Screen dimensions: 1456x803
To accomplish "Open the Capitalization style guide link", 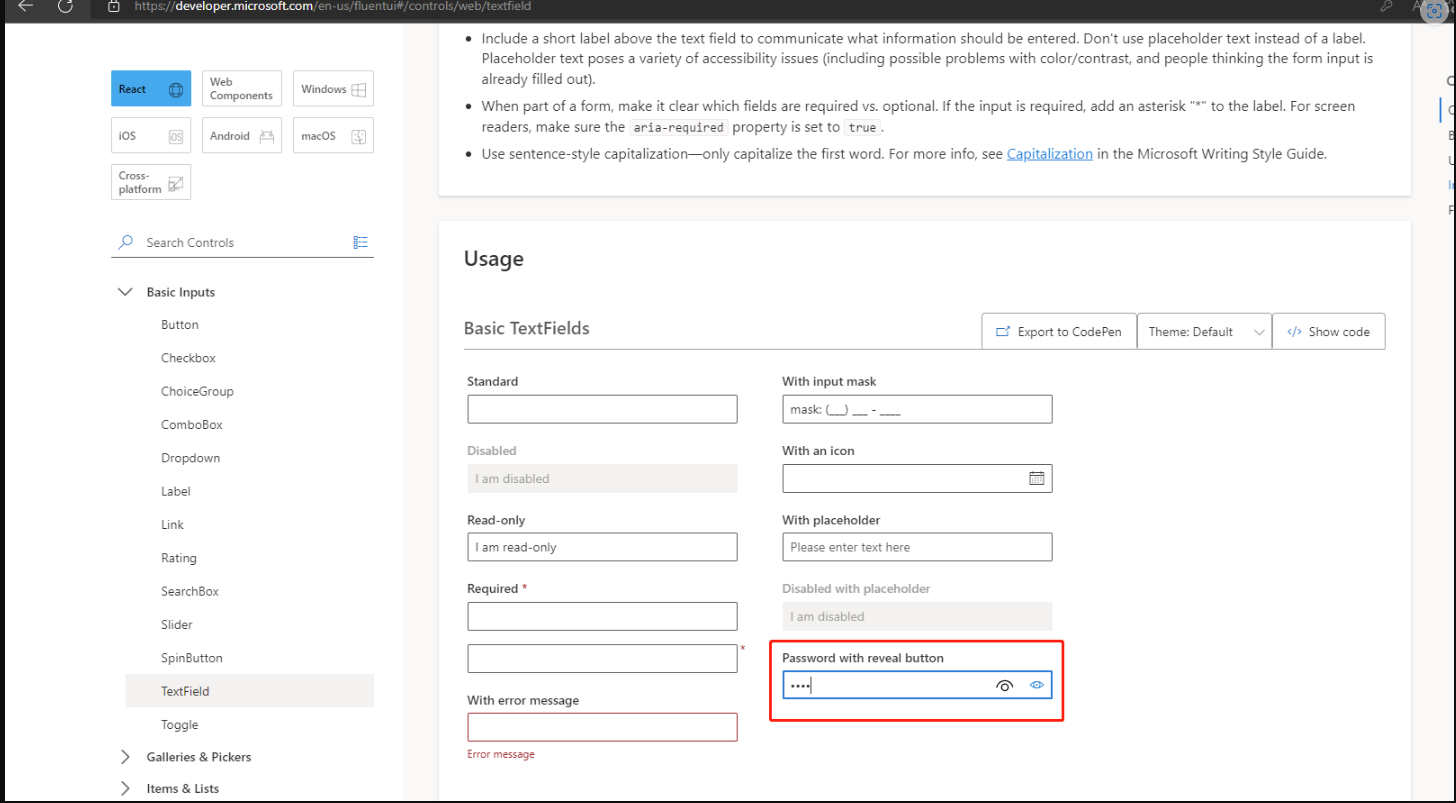I will point(1050,153).
